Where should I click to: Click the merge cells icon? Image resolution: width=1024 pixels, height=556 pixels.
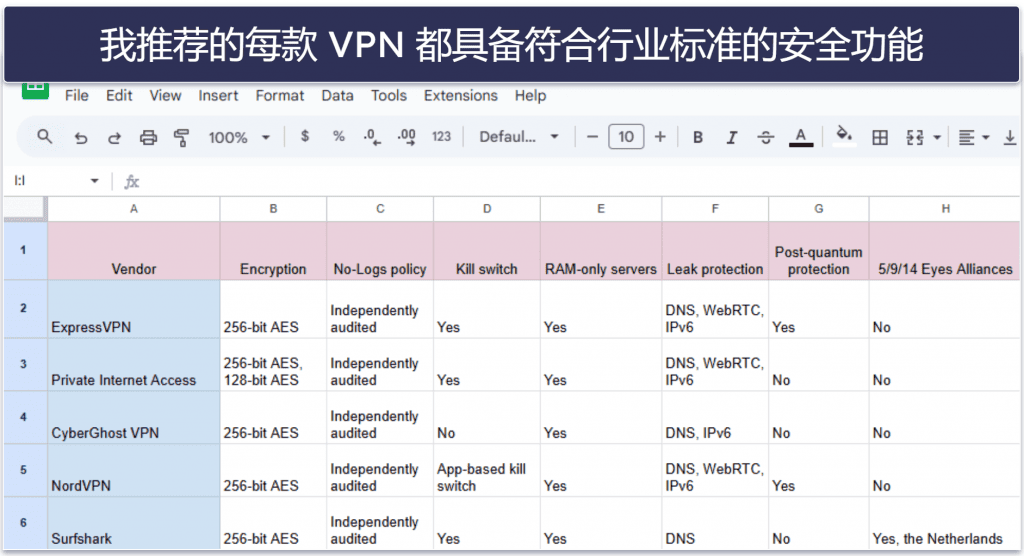[x=915, y=137]
